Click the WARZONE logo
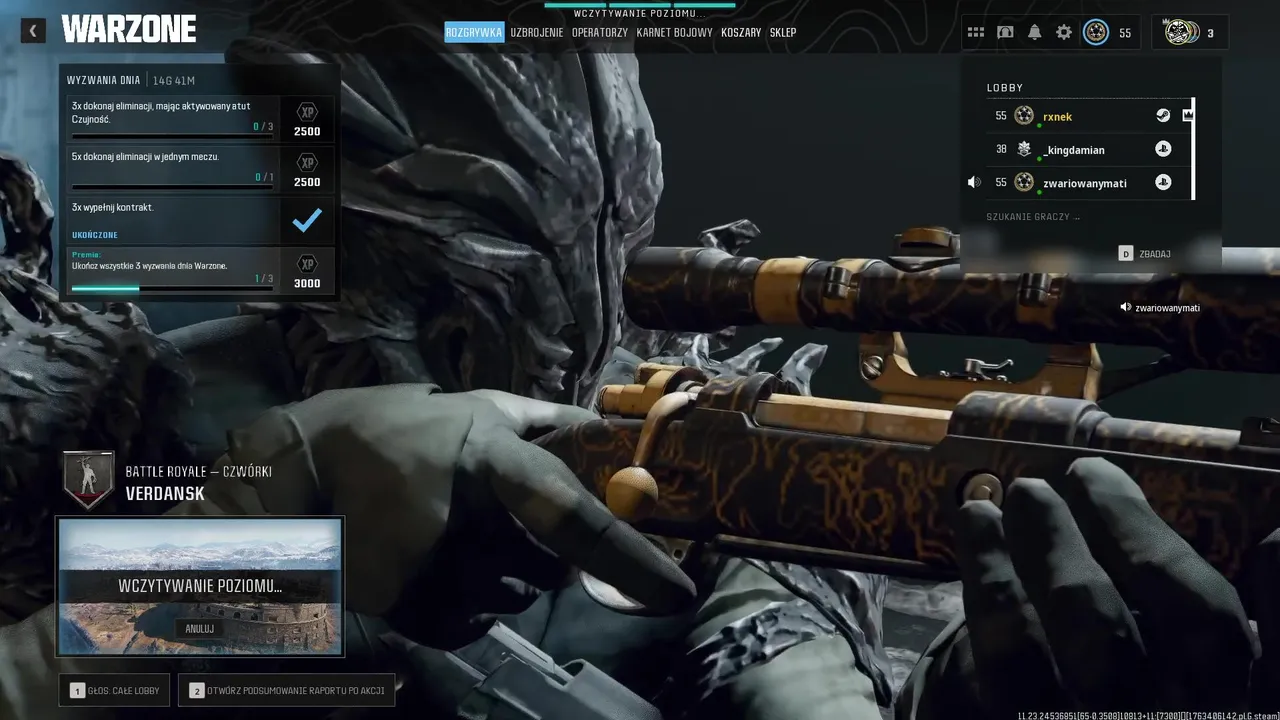 pyautogui.click(x=128, y=30)
